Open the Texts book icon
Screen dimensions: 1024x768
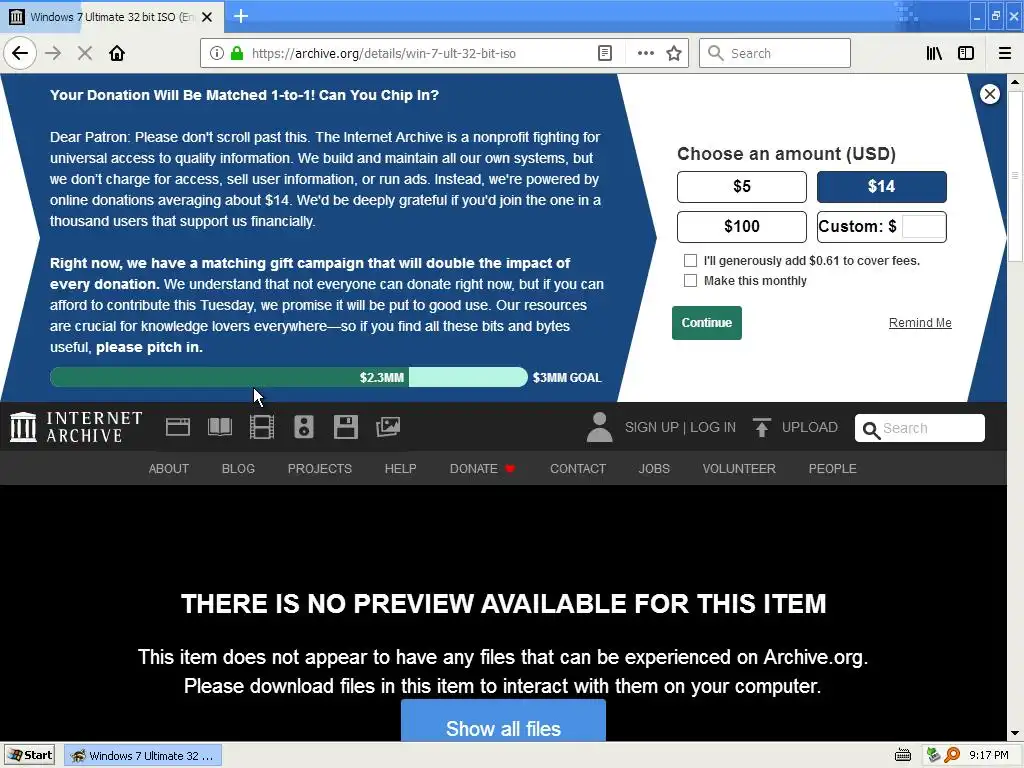coord(219,427)
